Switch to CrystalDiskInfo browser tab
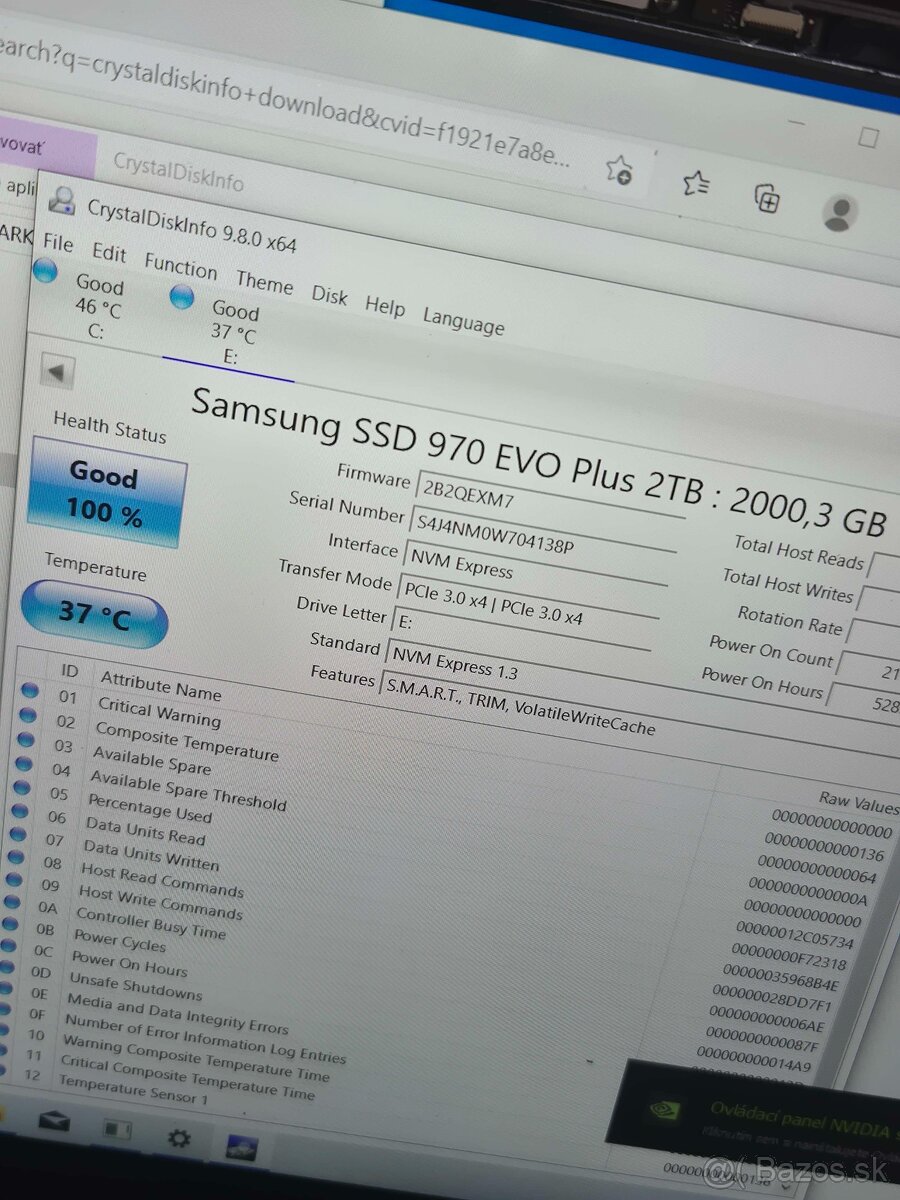Image resolution: width=900 pixels, height=1200 pixels. click(x=178, y=170)
